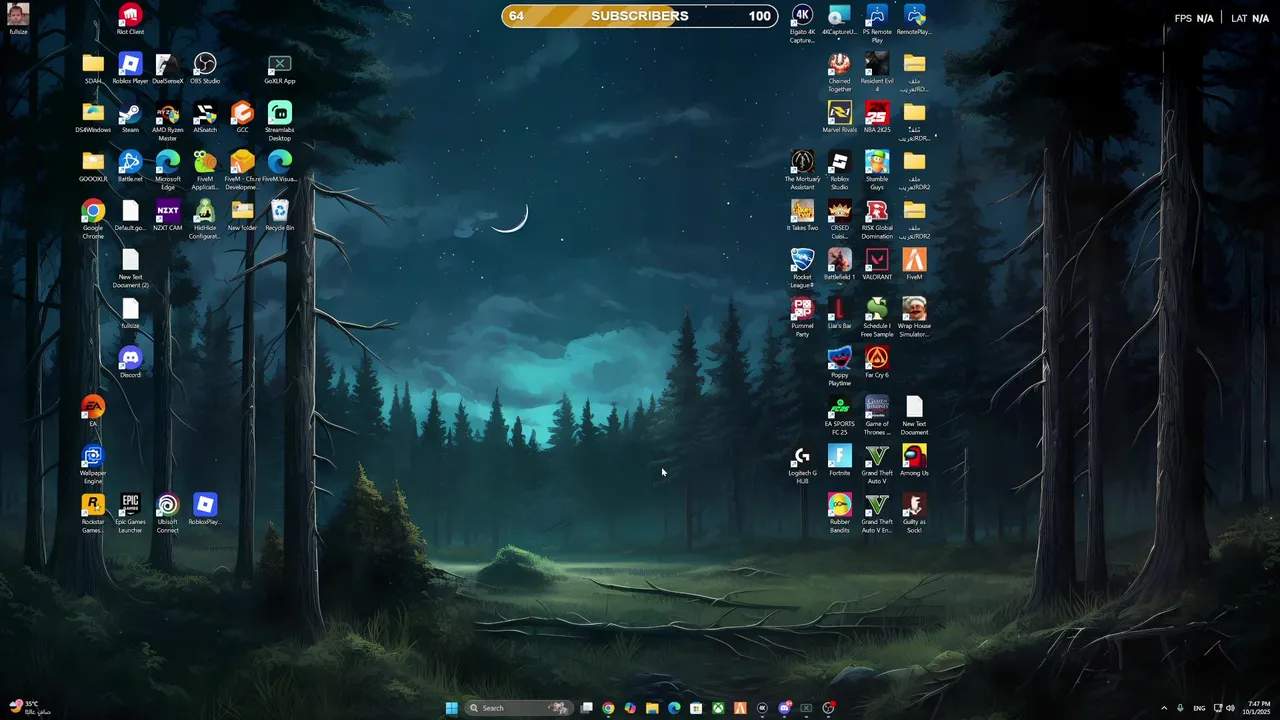
Task: Select the NZXT CAM shortcut
Action: pos(168,216)
